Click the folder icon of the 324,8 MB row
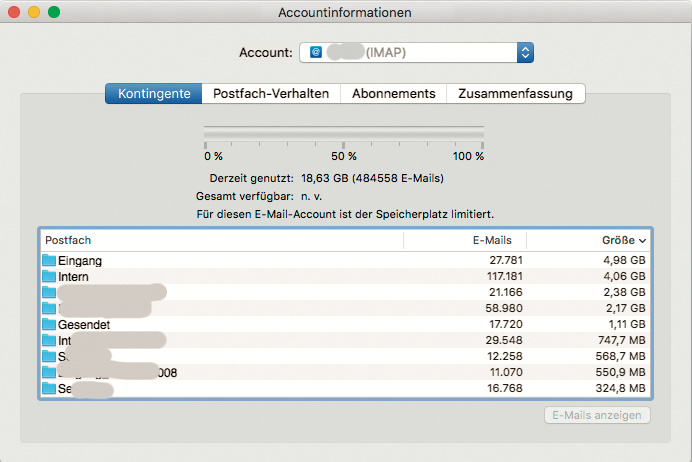Screen dimensions: 692x462 coord(49,389)
